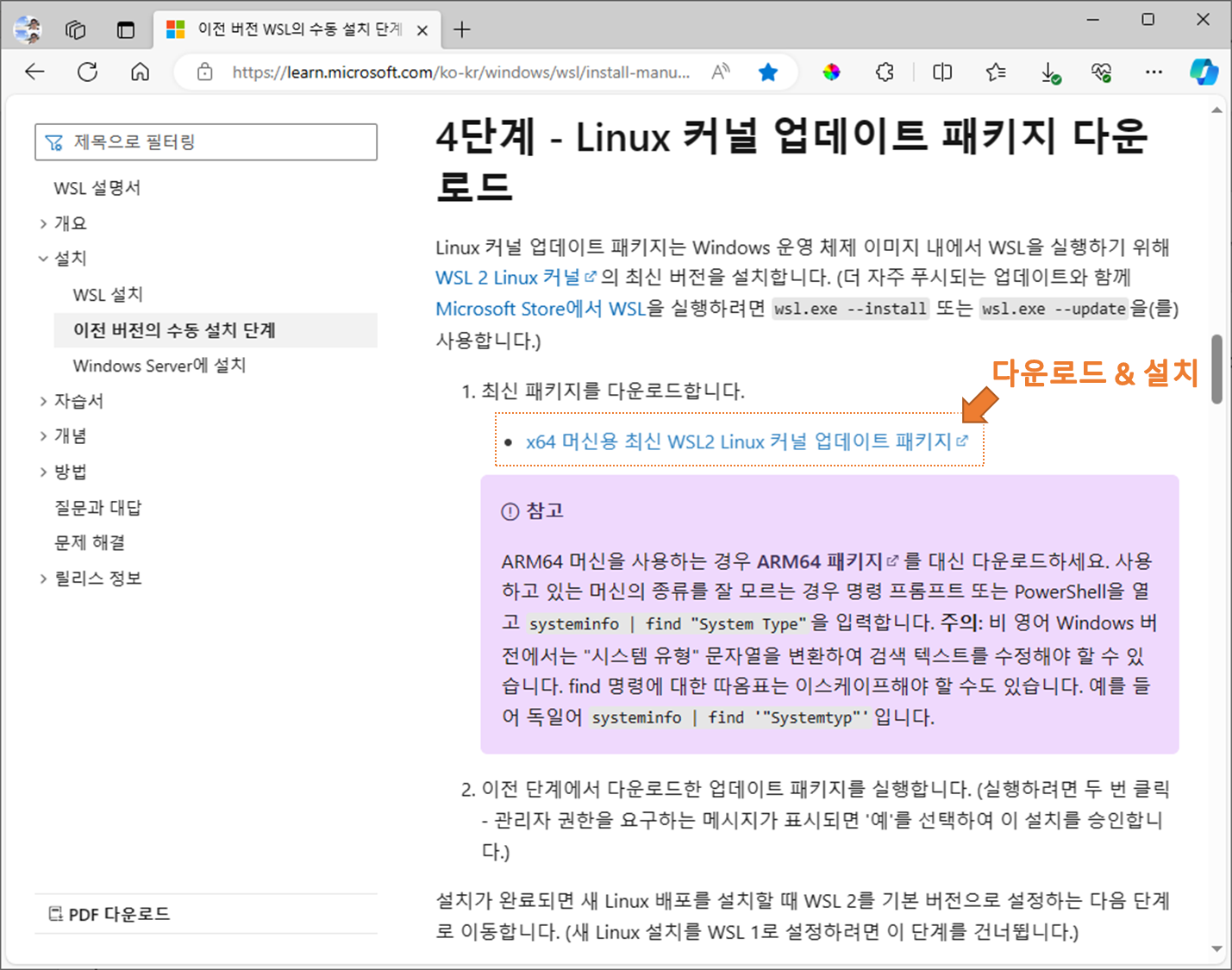
Task: Open the profile avatar icon
Action: click(x=28, y=30)
